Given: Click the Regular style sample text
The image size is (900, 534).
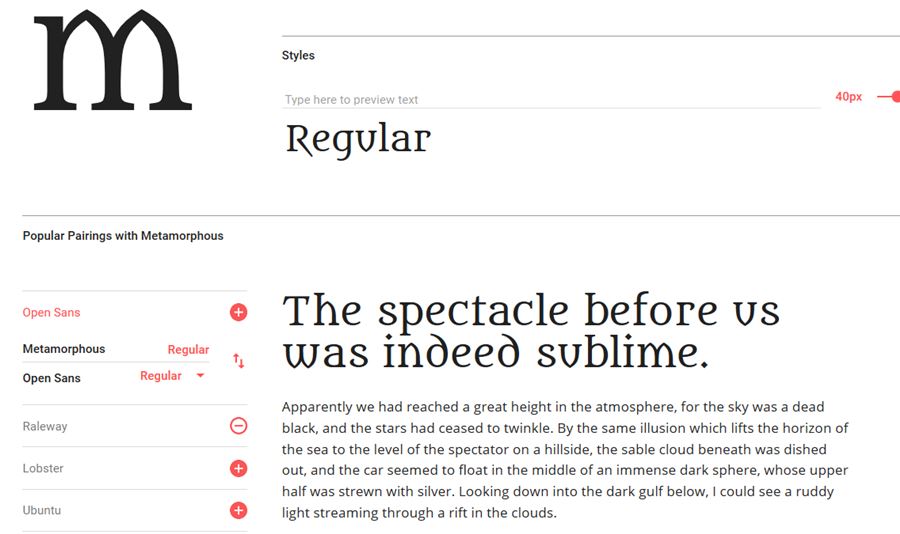Looking at the screenshot, I should (x=358, y=139).
